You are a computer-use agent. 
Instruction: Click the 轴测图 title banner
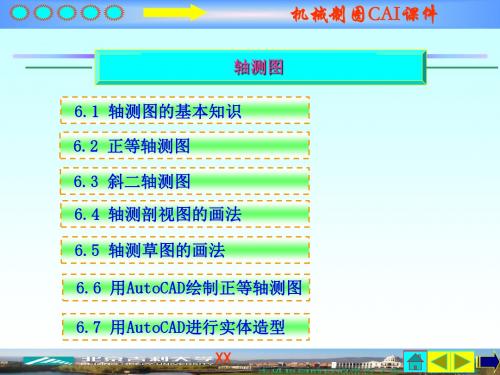click(260, 67)
